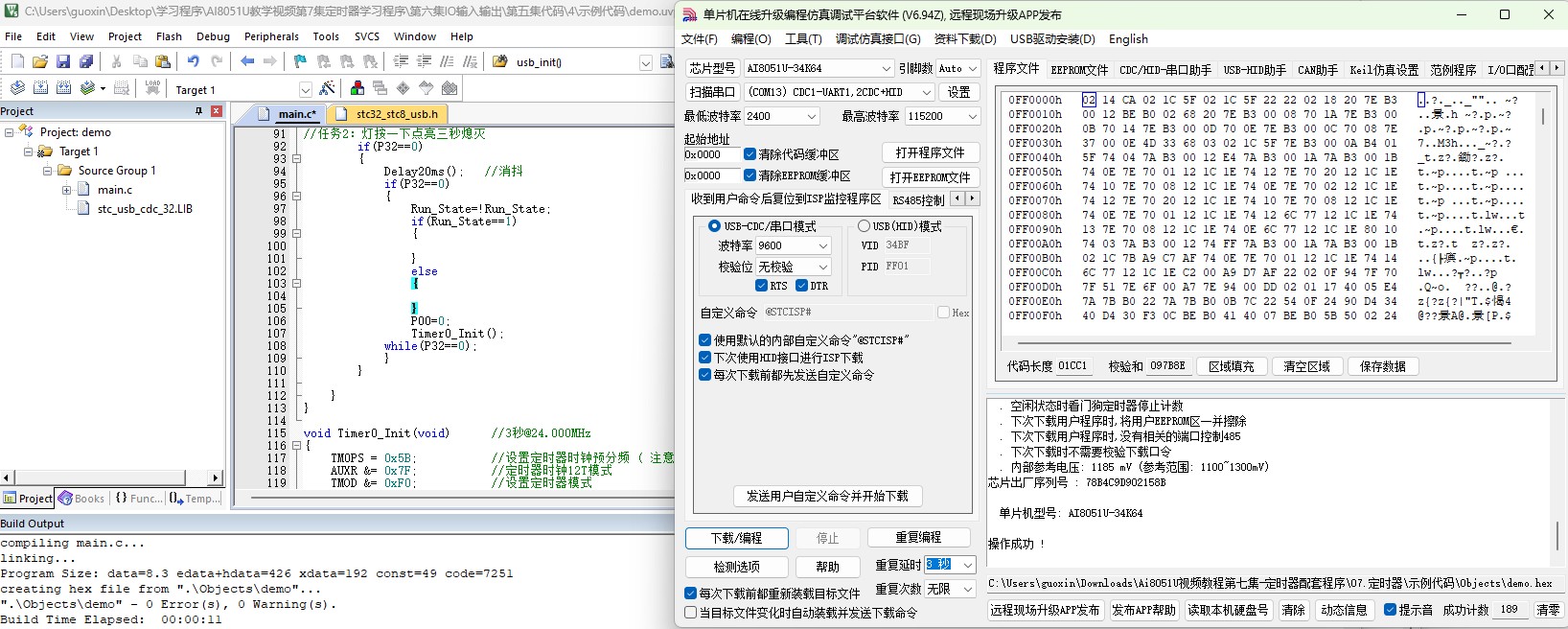
Task: Click Manage Project Items colored blocks icon
Action: pos(357,88)
